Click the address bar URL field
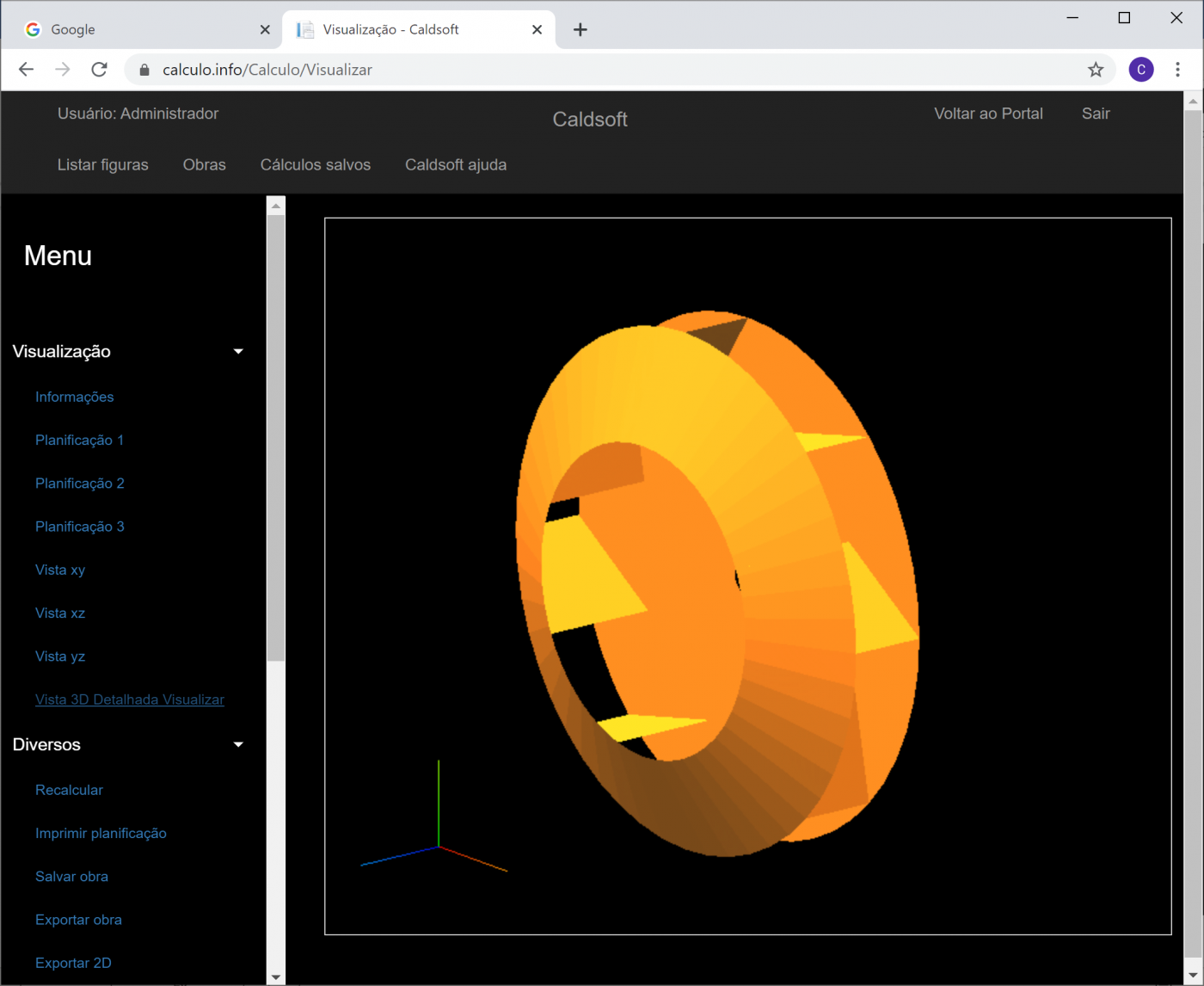This screenshot has width=1204, height=986. tap(602, 70)
